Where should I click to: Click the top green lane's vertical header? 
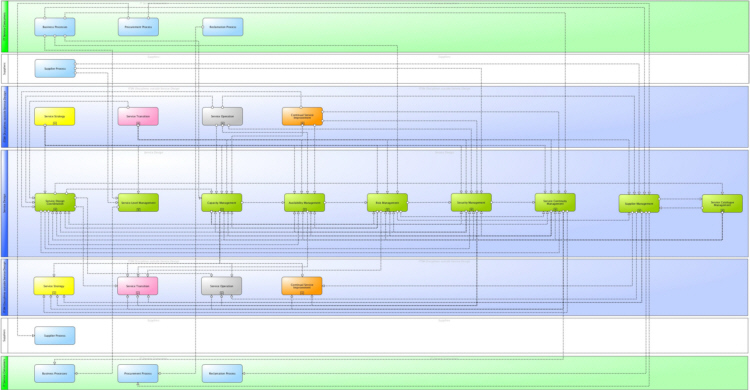5,26
